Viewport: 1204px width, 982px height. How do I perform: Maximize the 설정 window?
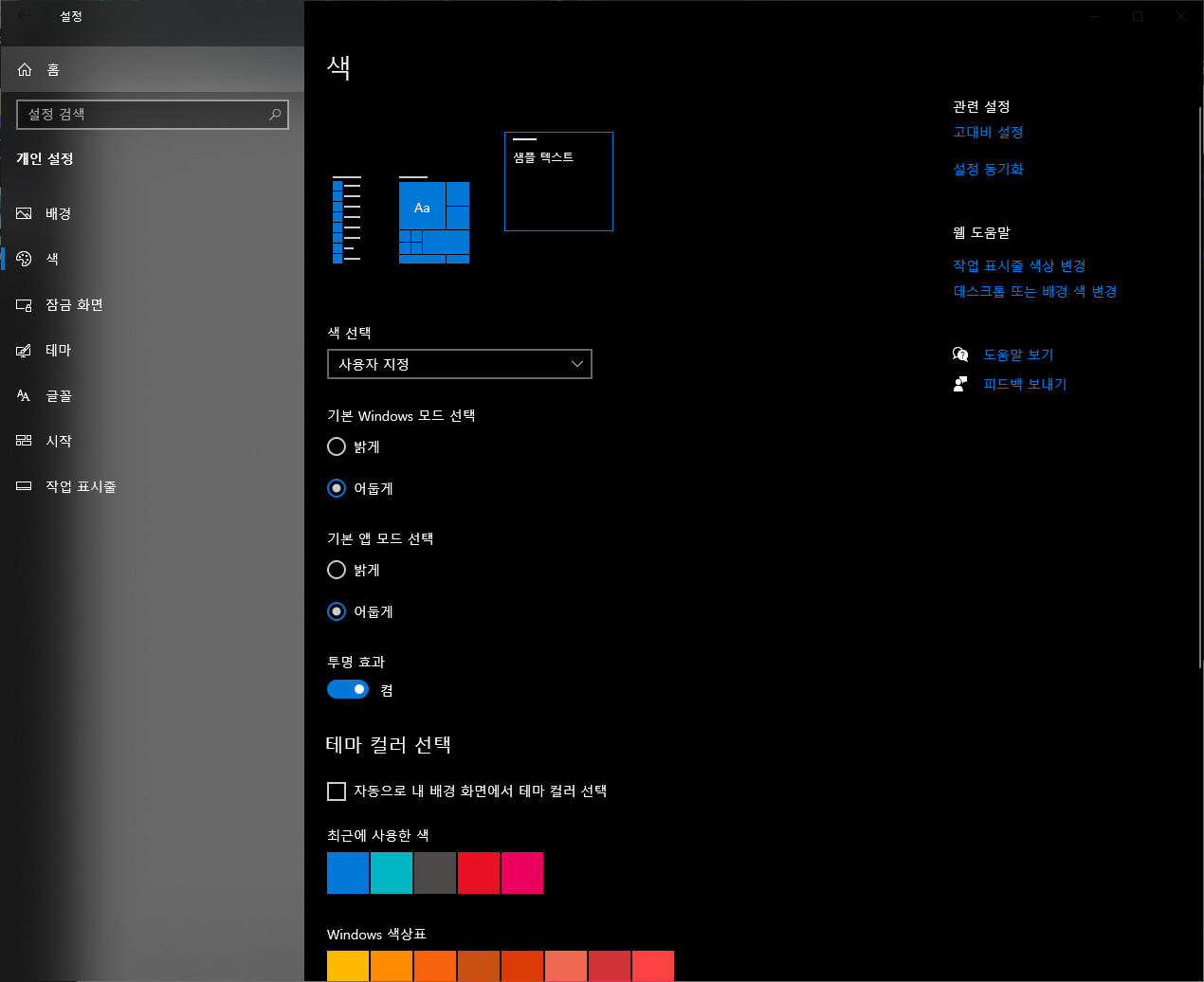tap(1138, 16)
